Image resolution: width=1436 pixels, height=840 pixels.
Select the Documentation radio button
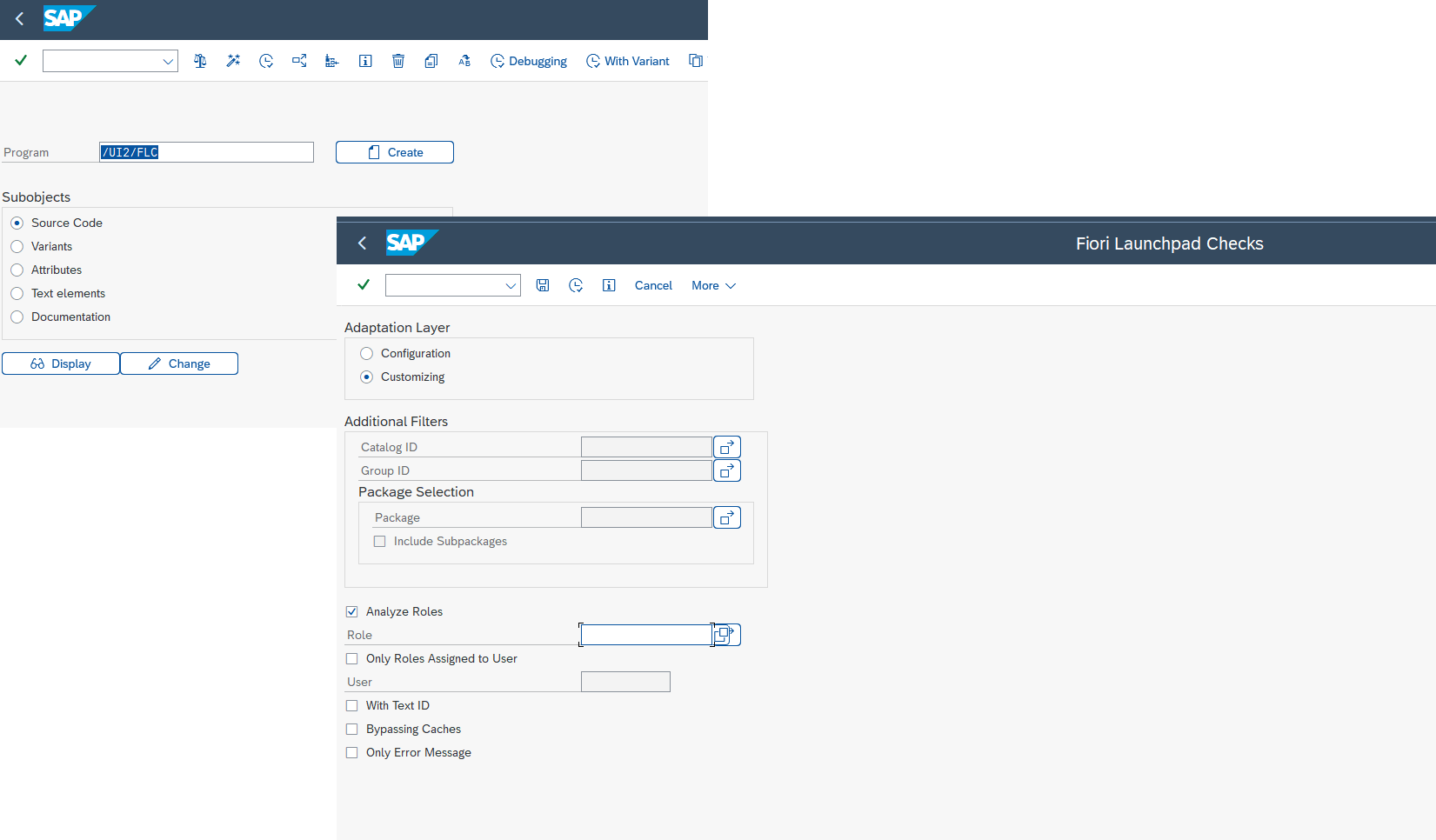pyautogui.click(x=17, y=317)
